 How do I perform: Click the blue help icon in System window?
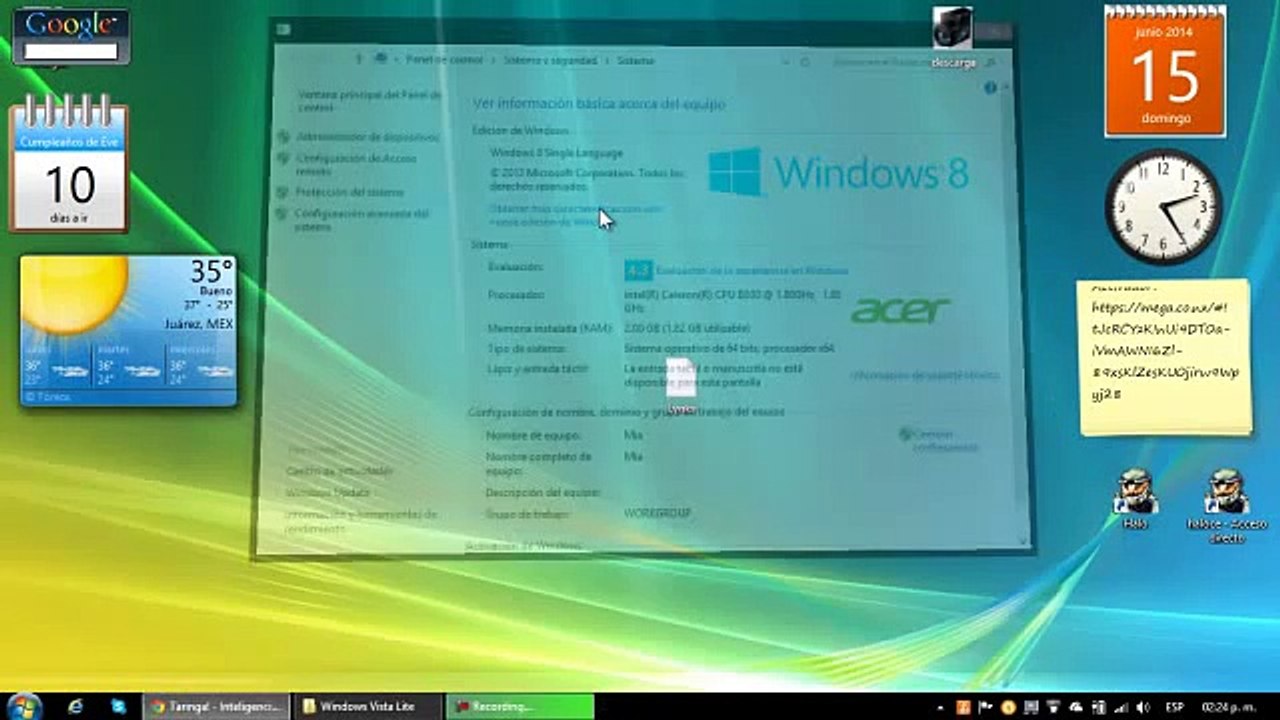[x=990, y=88]
